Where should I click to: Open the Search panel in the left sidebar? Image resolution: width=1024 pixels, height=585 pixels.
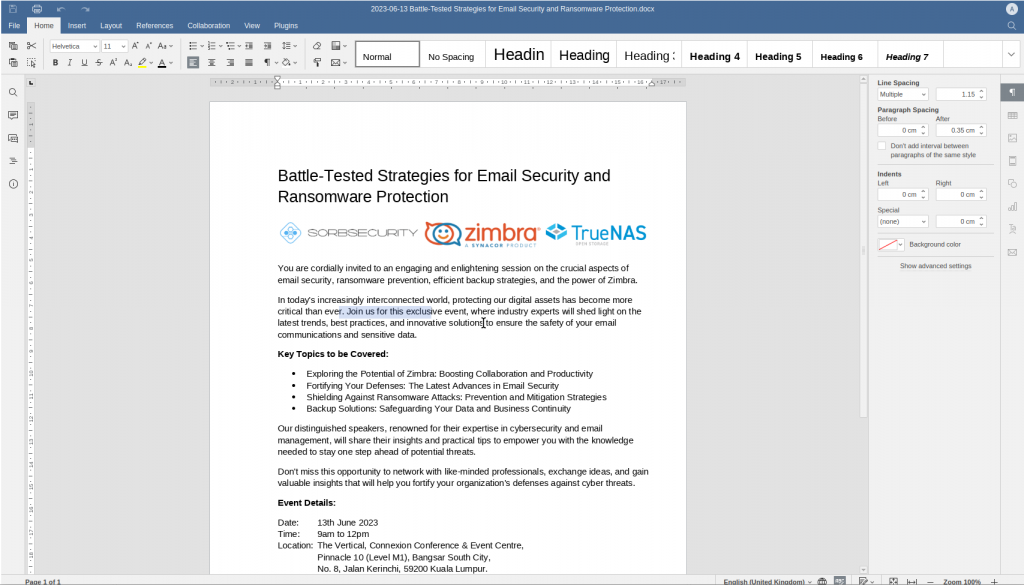tap(12, 91)
